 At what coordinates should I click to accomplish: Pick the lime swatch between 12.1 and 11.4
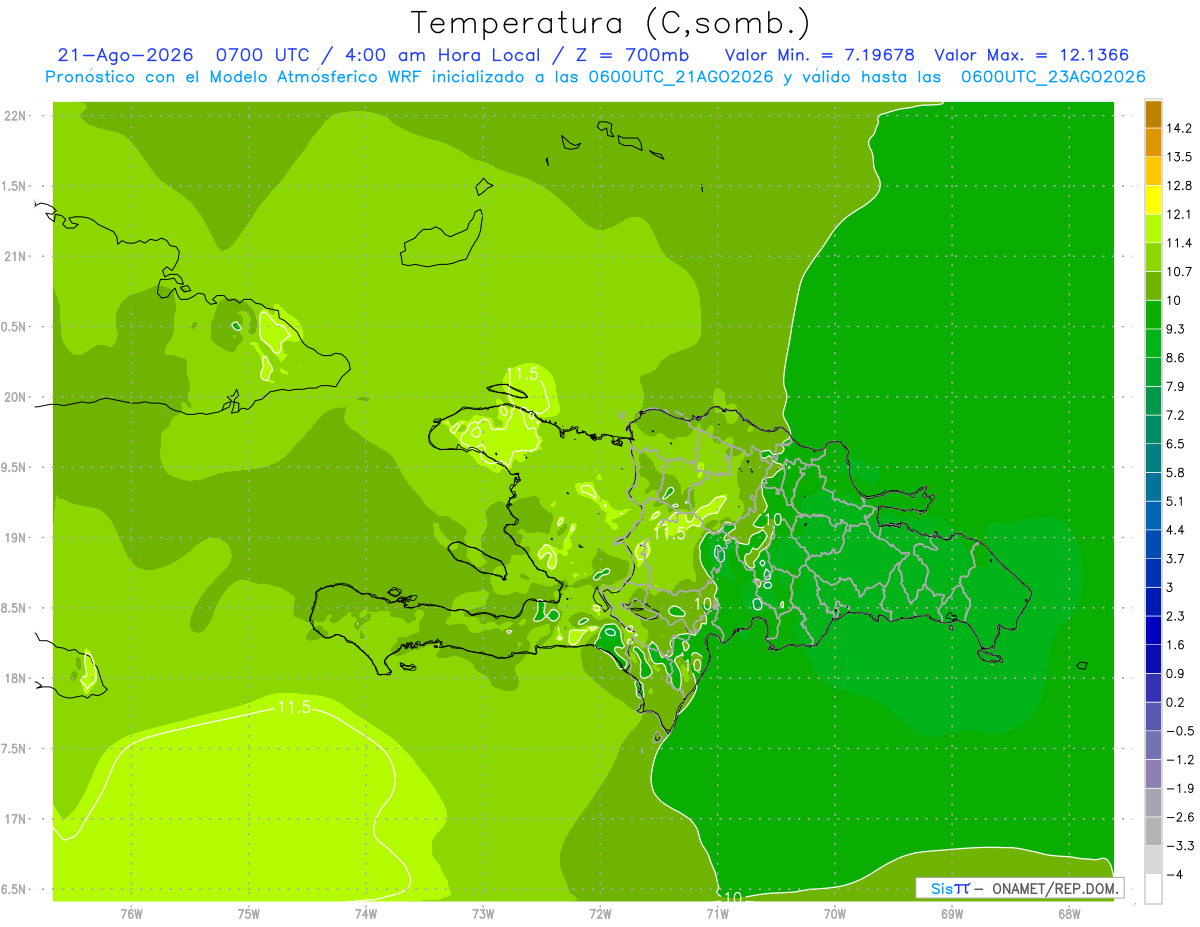pyautogui.click(x=1153, y=229)
